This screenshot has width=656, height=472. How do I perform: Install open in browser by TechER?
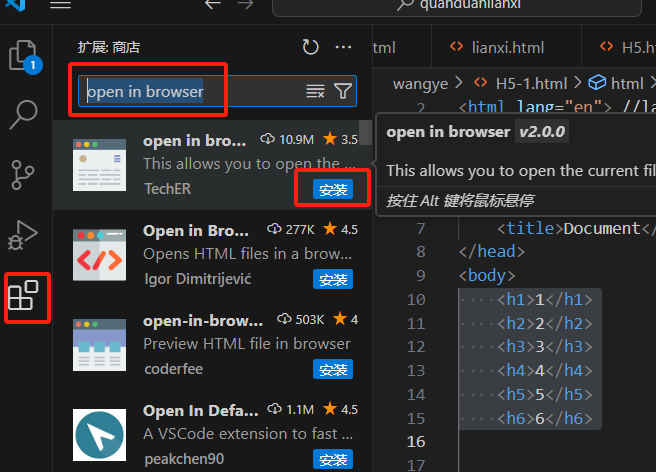click(333, 190)
